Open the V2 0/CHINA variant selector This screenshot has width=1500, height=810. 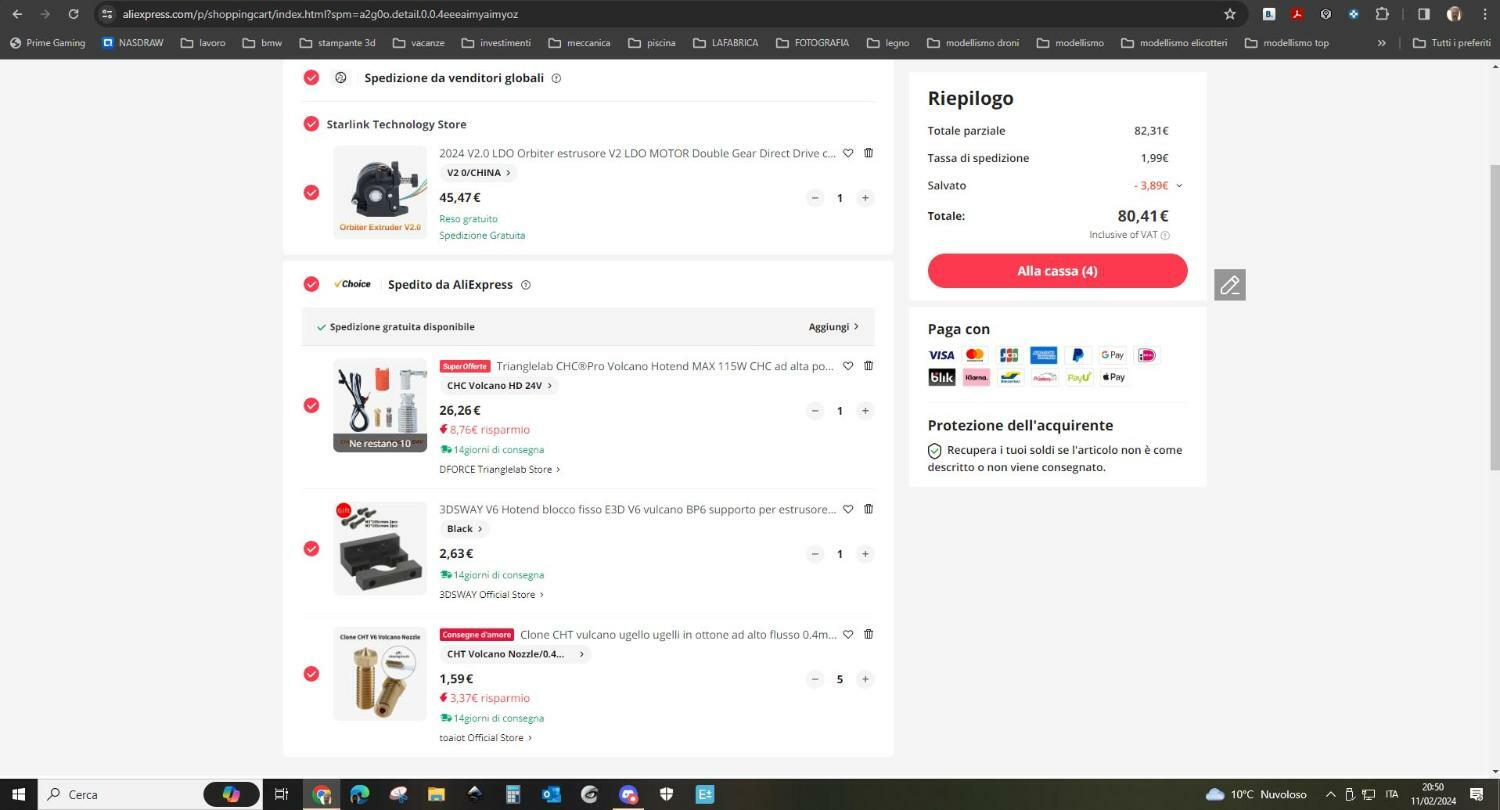tap(479, 173)
